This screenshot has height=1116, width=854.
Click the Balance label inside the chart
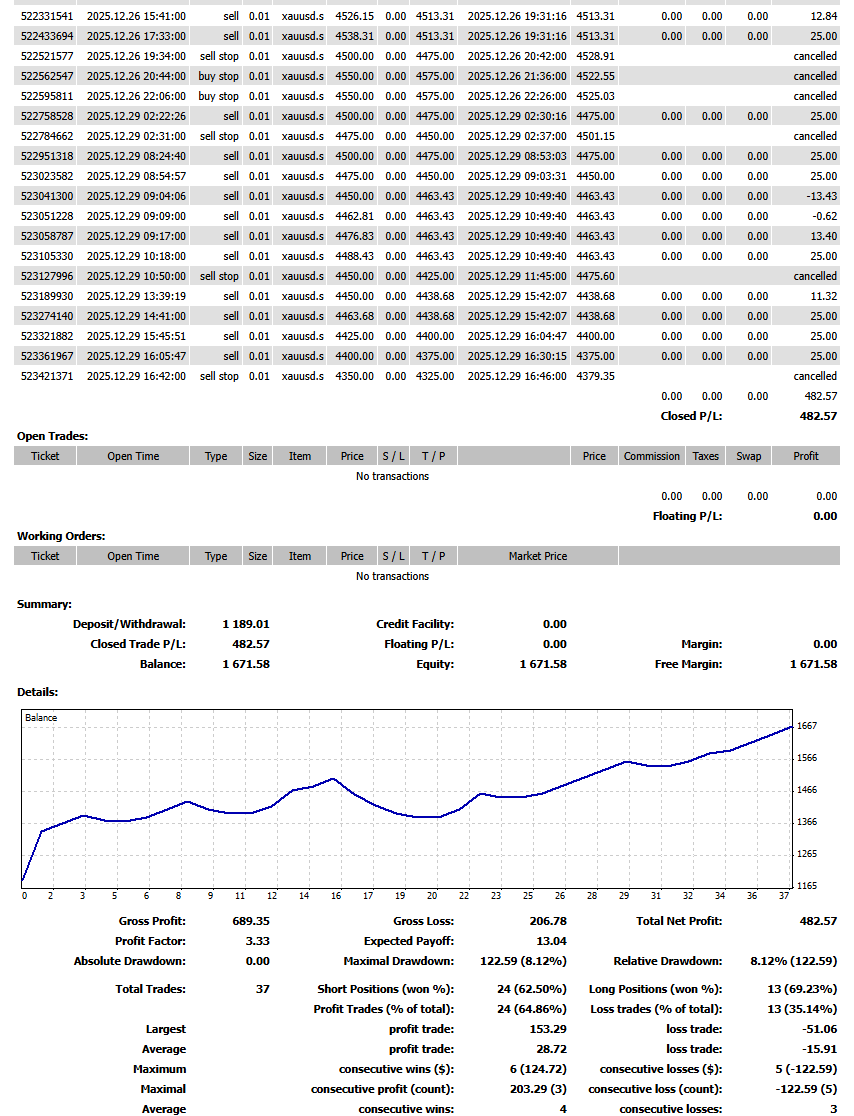click(41, 718)
